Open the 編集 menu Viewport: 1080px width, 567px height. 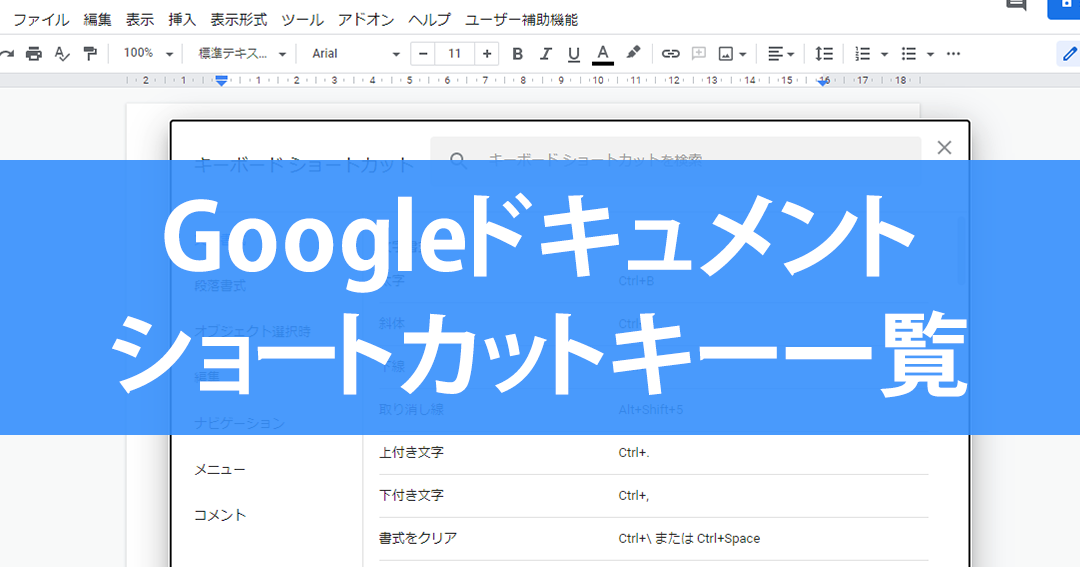click(97, 20)
